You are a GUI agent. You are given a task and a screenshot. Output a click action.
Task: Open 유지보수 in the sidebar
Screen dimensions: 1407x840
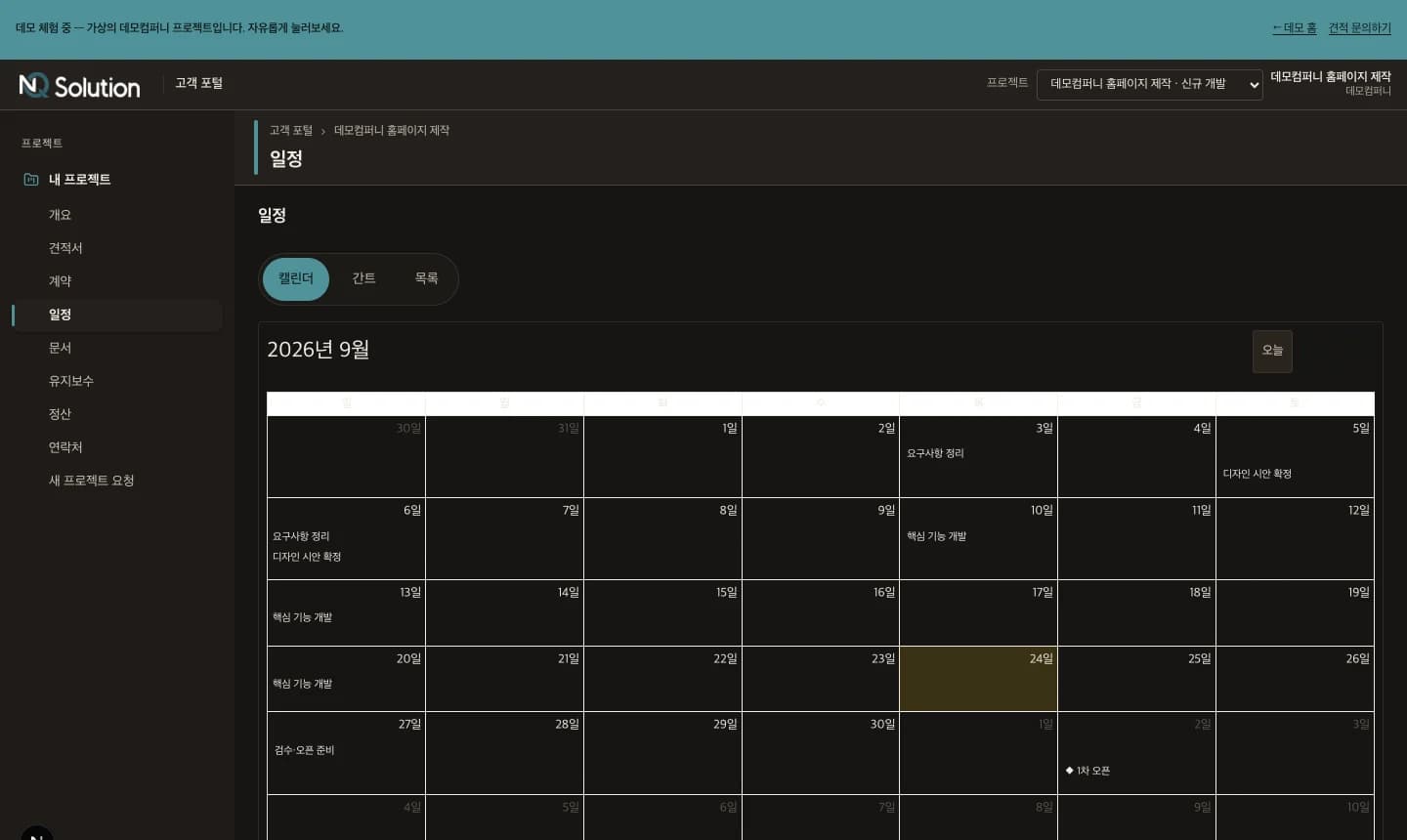[116, 381]
